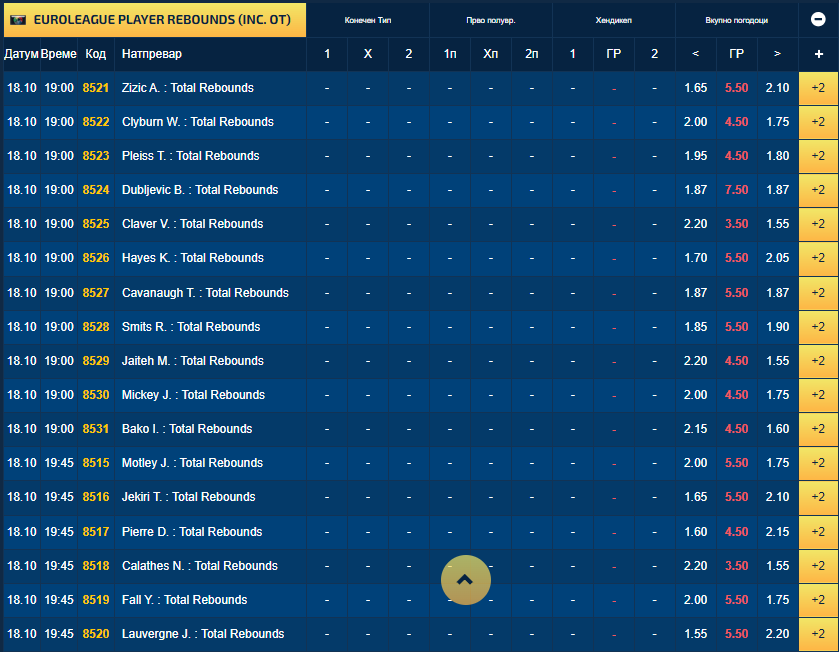Open +2 additional bets for Hayes K.
This screenshot has height=652, width=839.
click(x=818, y=258)
